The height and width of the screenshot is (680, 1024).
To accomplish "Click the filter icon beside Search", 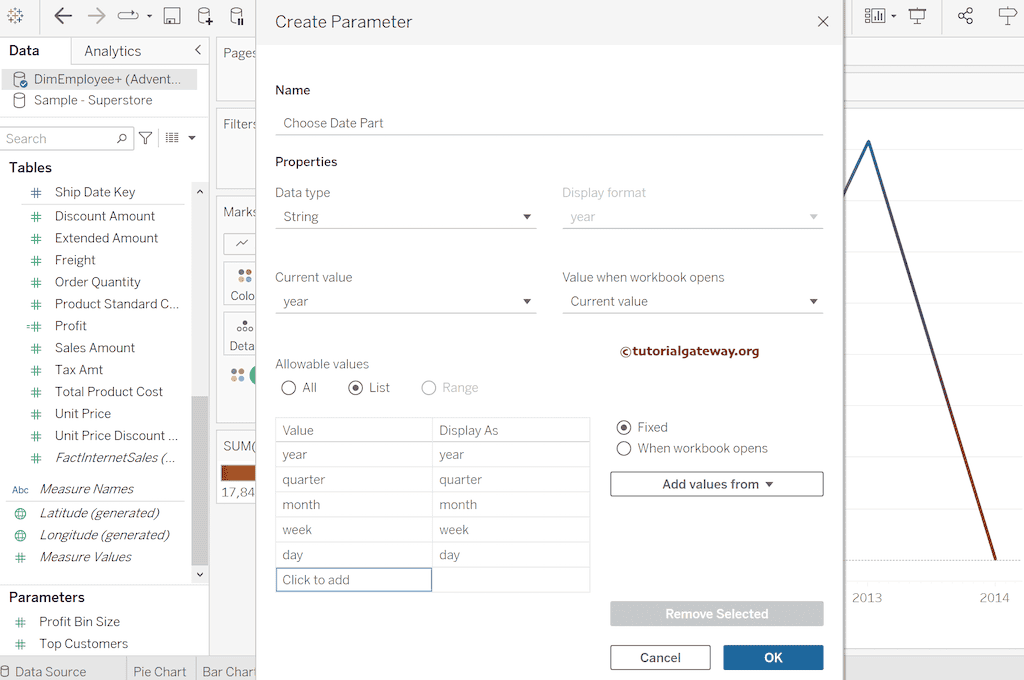I will [146, 138].
